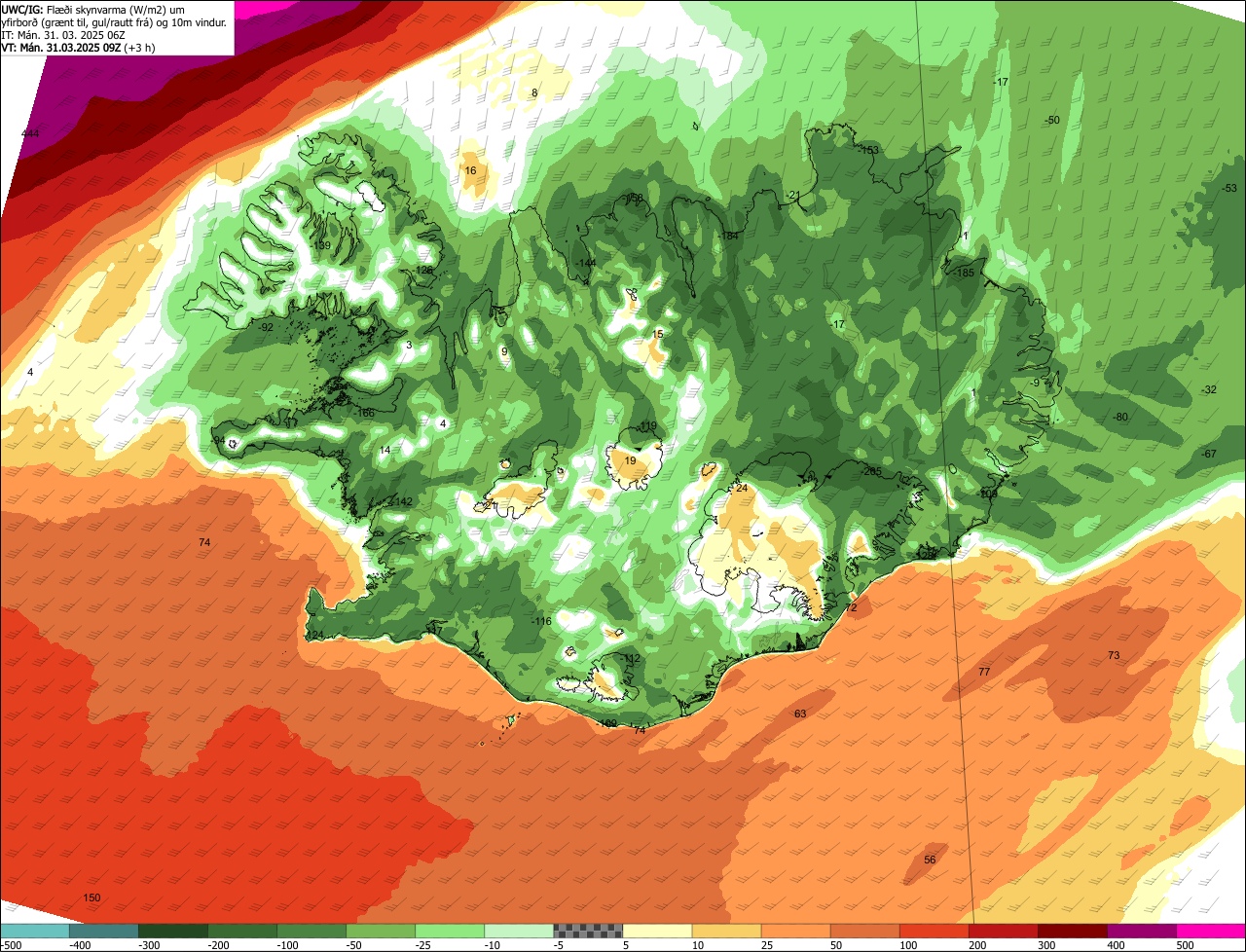Image resolution: width=1246 pixels, height=952 pixels.
Task: Click the value '444' in the purple region
Action: point(30,133)
